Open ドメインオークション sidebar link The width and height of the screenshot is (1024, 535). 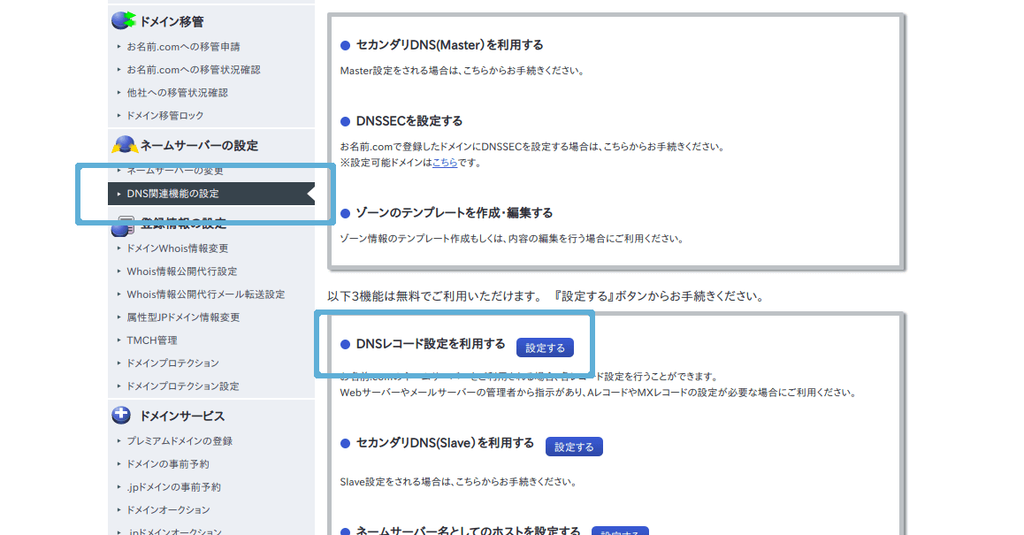pyautogui.click(x=168, y=510)
